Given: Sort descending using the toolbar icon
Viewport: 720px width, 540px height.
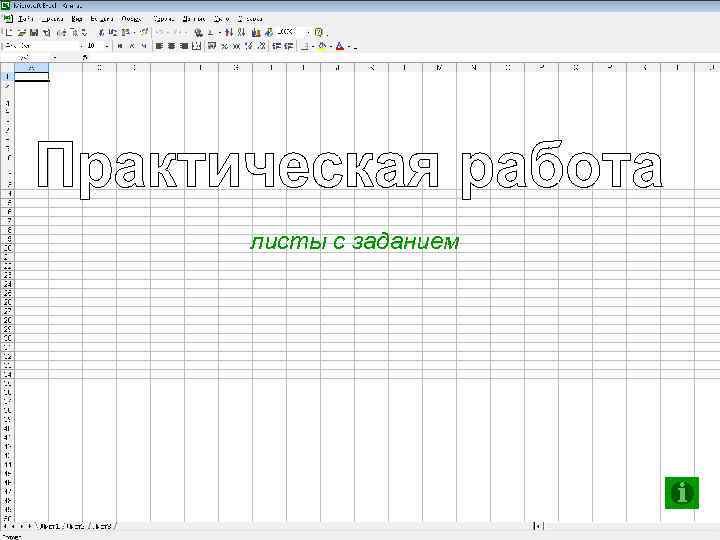Looking at the screenshot, I should [x=241, y=32].
